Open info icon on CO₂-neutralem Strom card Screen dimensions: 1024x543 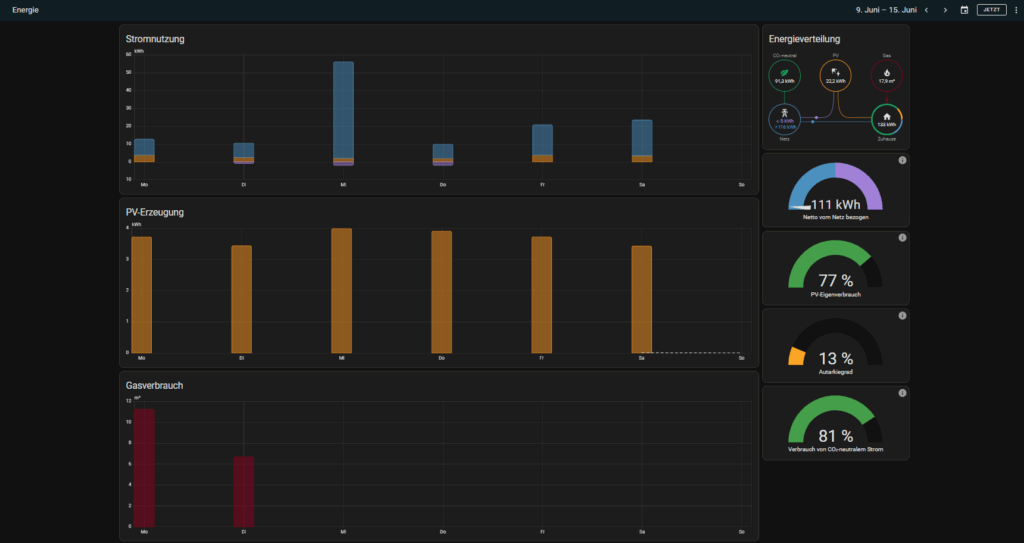pos(902,393)
